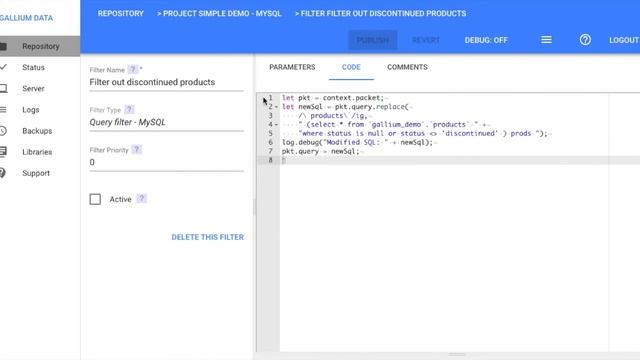Click the Logs list icon in sidebar

coord(3,109)
